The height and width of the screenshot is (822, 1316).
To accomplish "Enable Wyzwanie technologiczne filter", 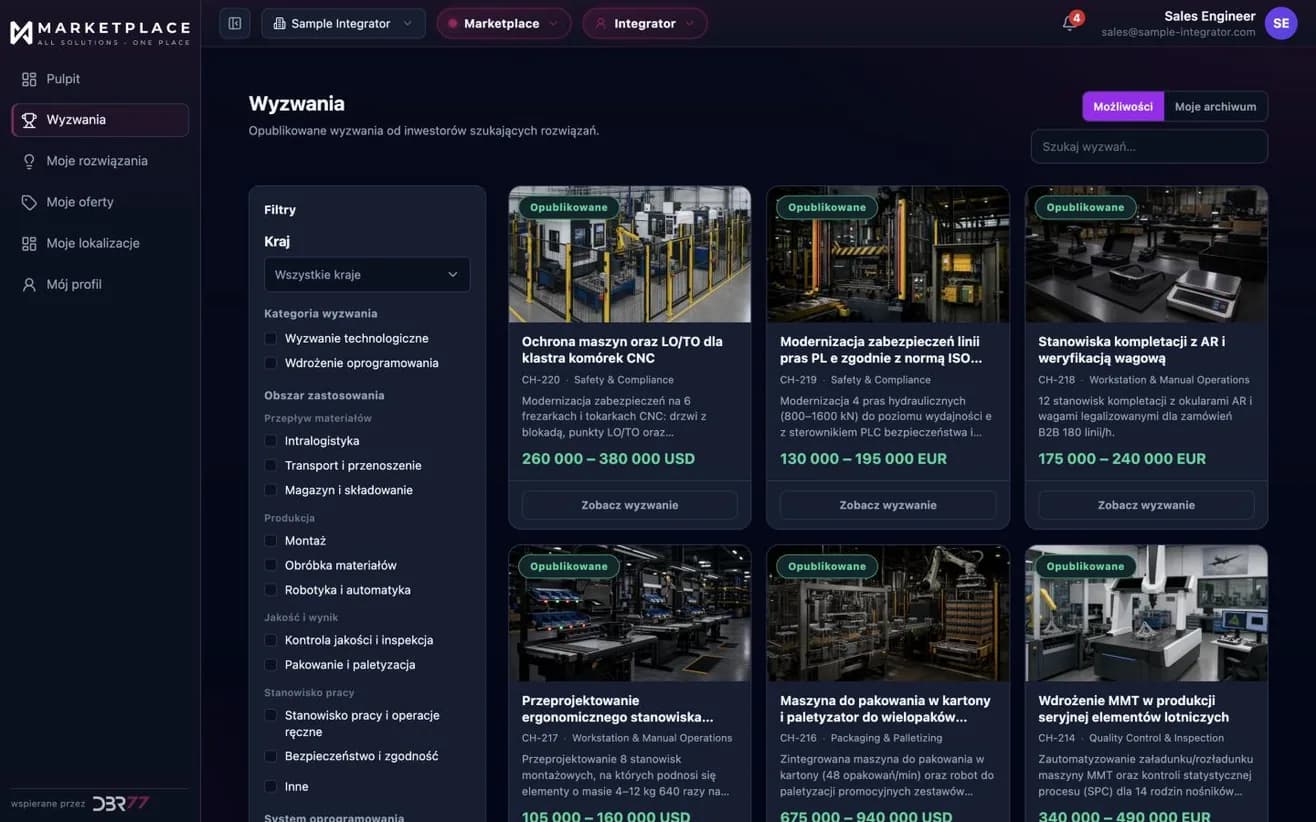I will click(x=270, y=338).
